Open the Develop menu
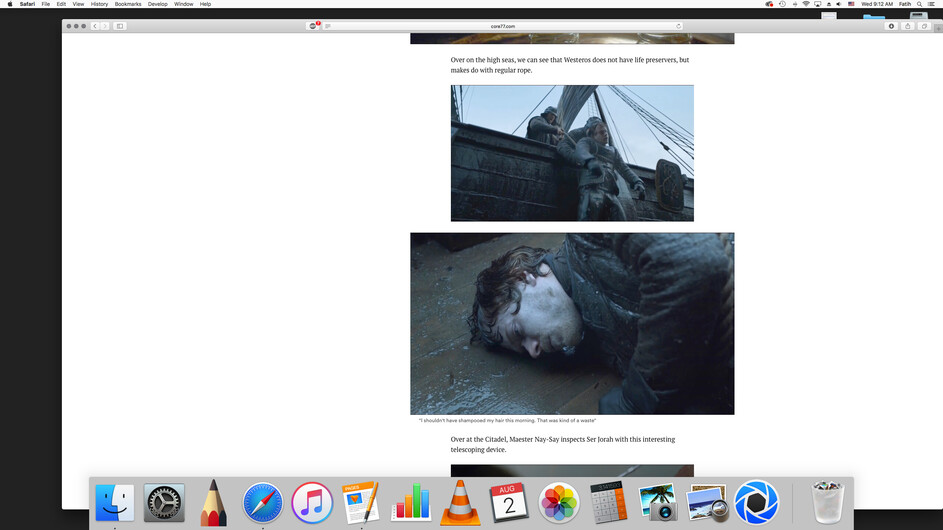The height and width of the screenshot is (530, 943). pos(158,4)
